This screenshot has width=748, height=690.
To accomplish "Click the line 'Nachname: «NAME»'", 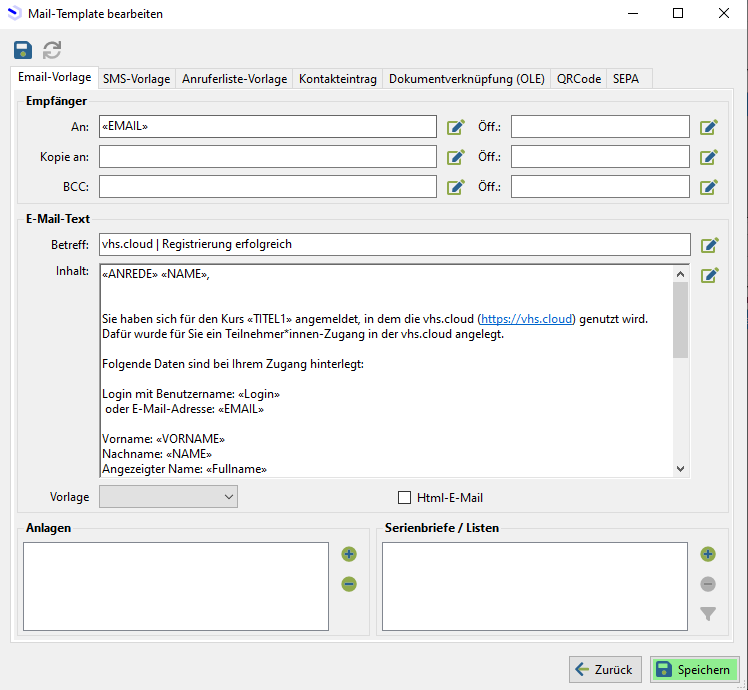I will (157, 454).
